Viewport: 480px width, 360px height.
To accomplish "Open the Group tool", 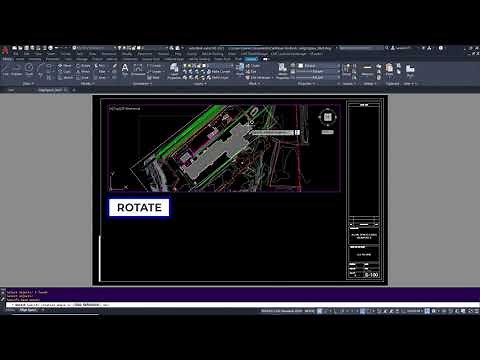I will click(x=347, y=70).
